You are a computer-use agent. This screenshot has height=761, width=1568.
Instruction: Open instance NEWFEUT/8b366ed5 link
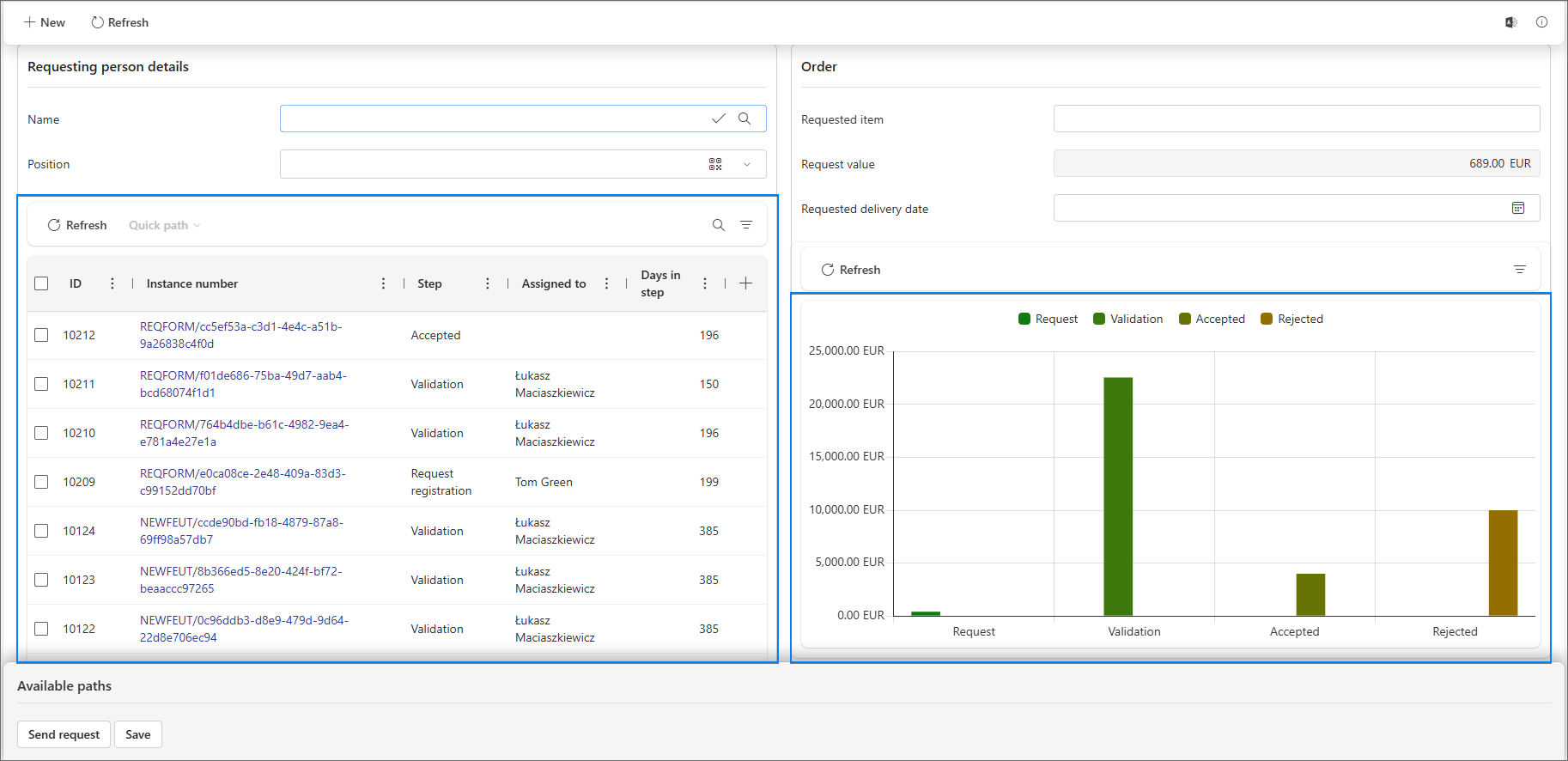pyautogui.click(x=241, y=580)
